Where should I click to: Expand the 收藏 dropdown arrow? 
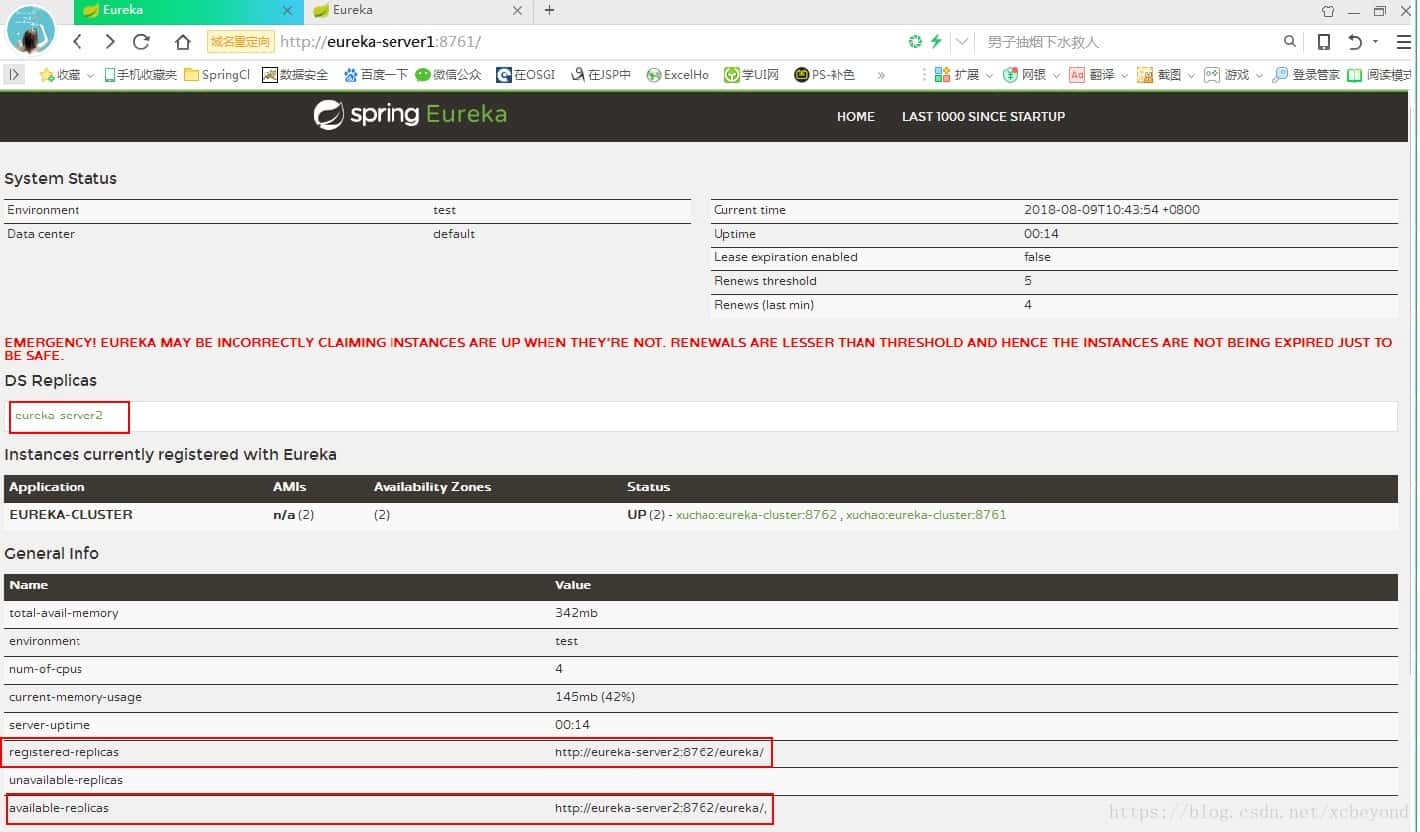[91, 75]
